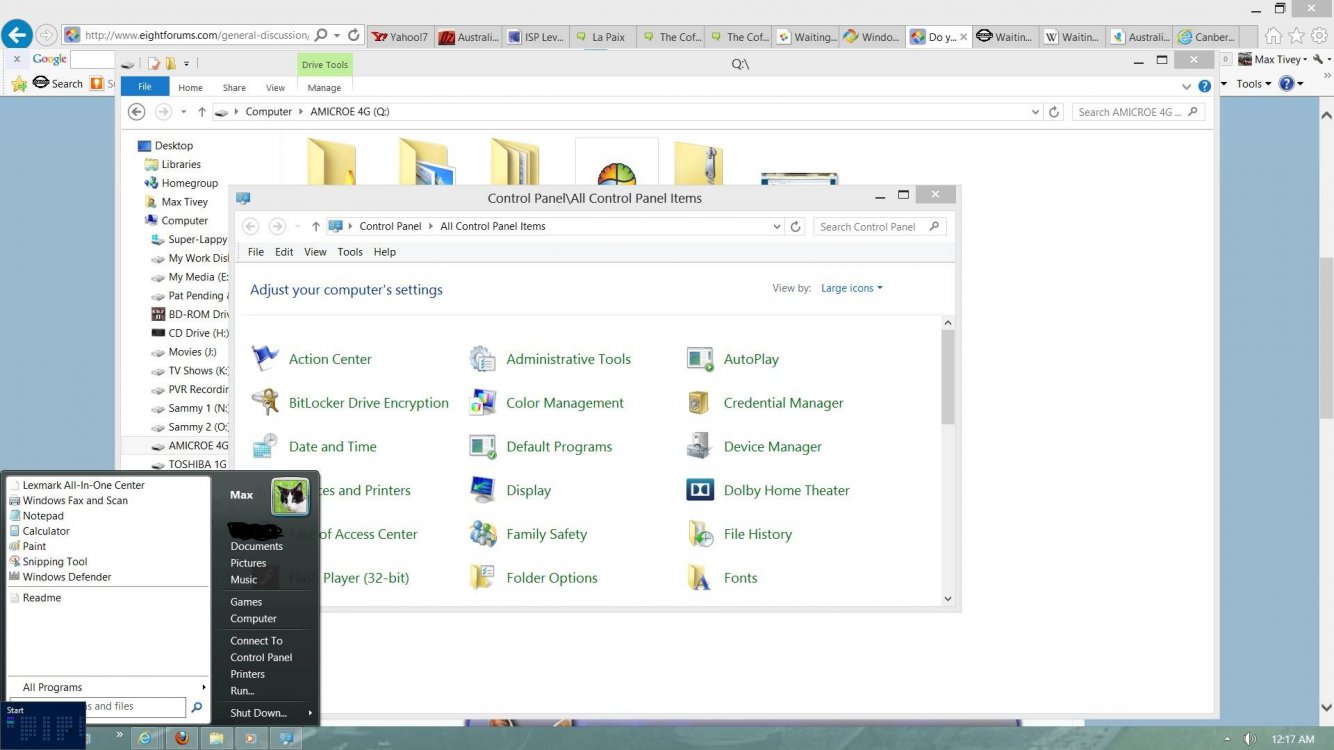The height and width of the screenshot is (750, 1334).
Task: Refresh the Control Panel window
Action: tap(796, 227)
